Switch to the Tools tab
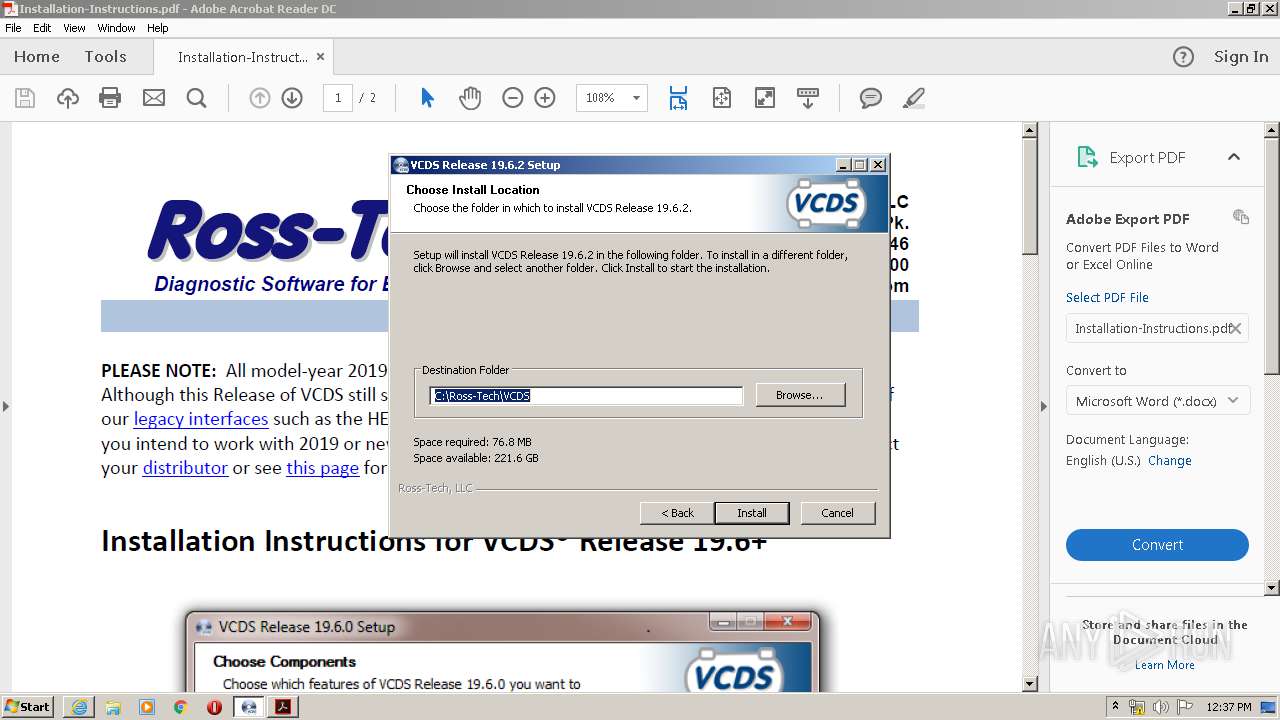Image resolution: width=1280 pixels, height=720 pixels. [105, 57]
